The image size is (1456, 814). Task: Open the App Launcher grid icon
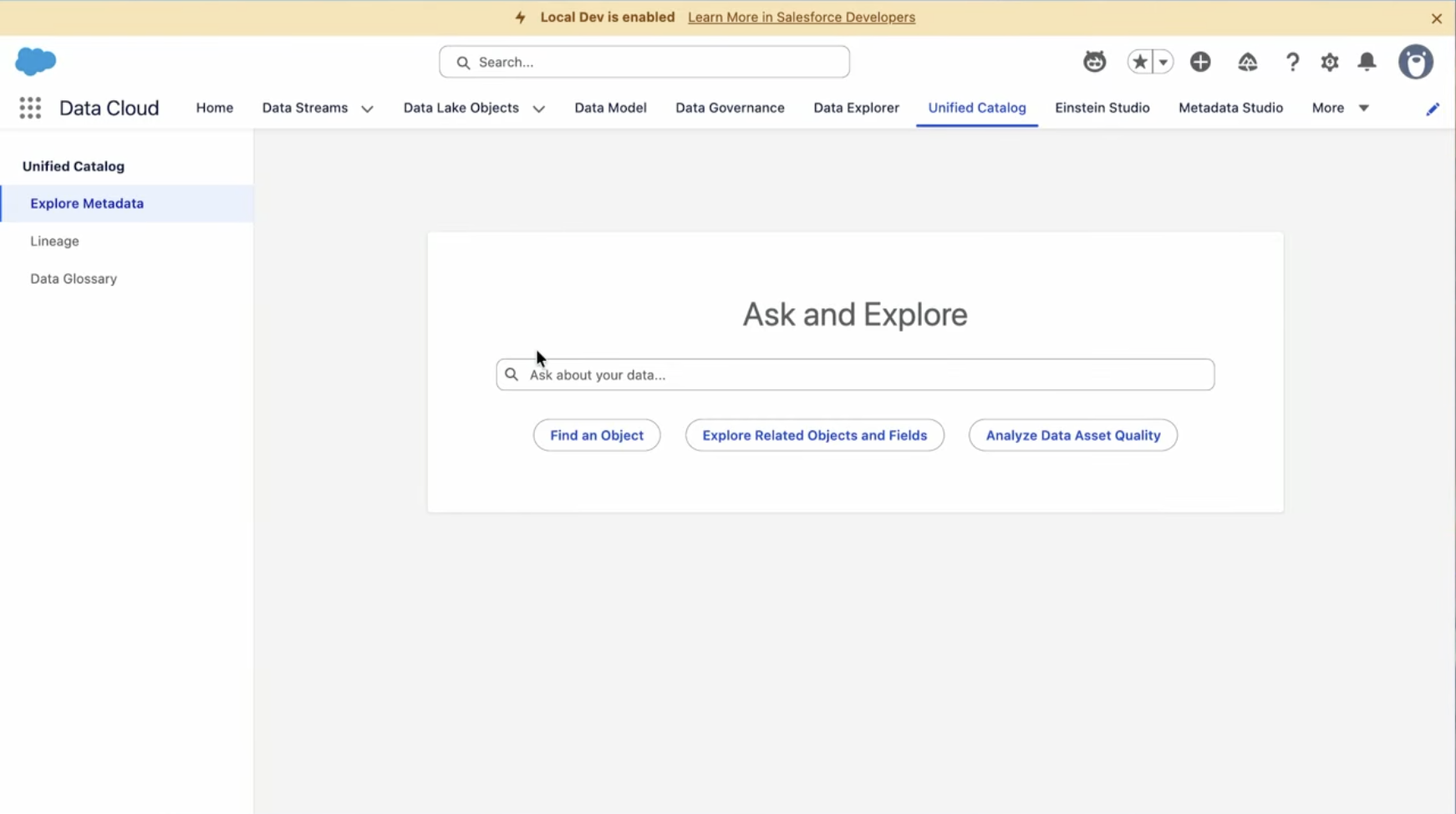[30, 108]
